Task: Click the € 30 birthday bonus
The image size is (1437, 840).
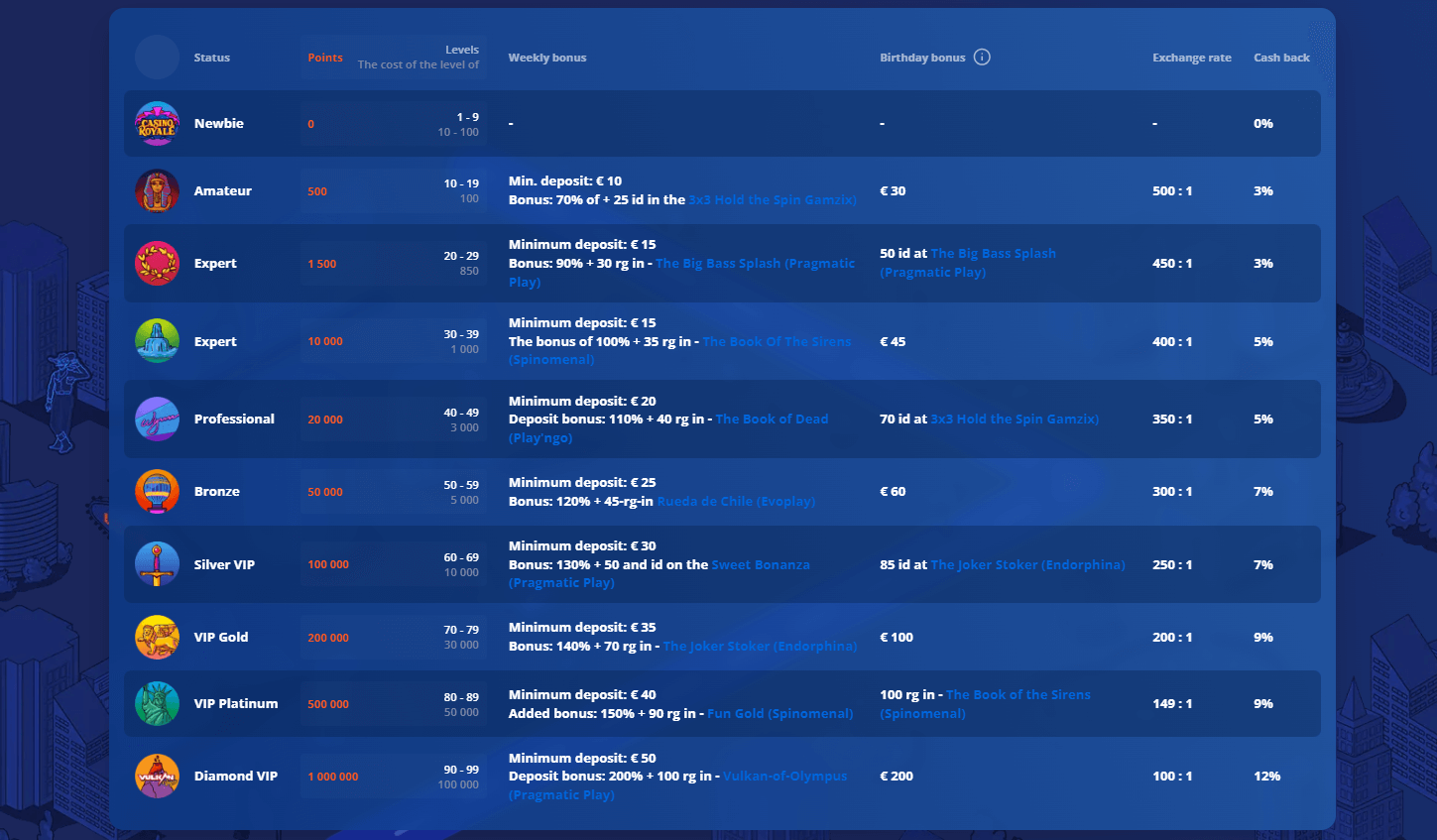Action: pyautogui.click(x=893, y=190)
